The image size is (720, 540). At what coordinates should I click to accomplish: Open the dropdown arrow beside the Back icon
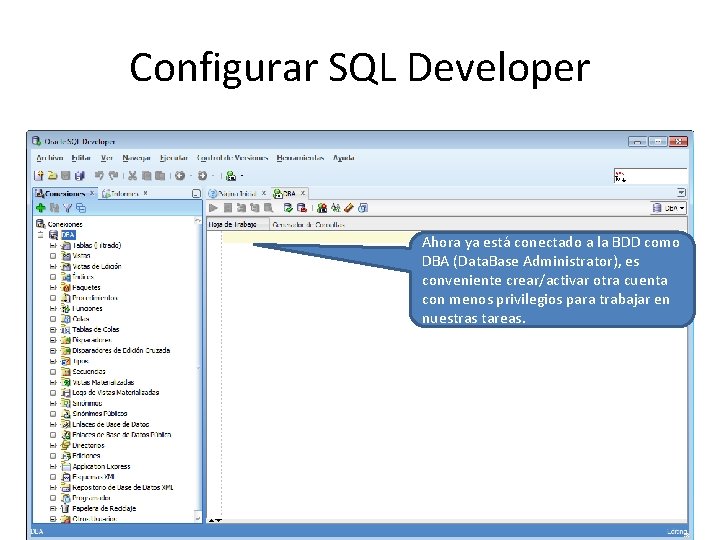coord(191,176)
